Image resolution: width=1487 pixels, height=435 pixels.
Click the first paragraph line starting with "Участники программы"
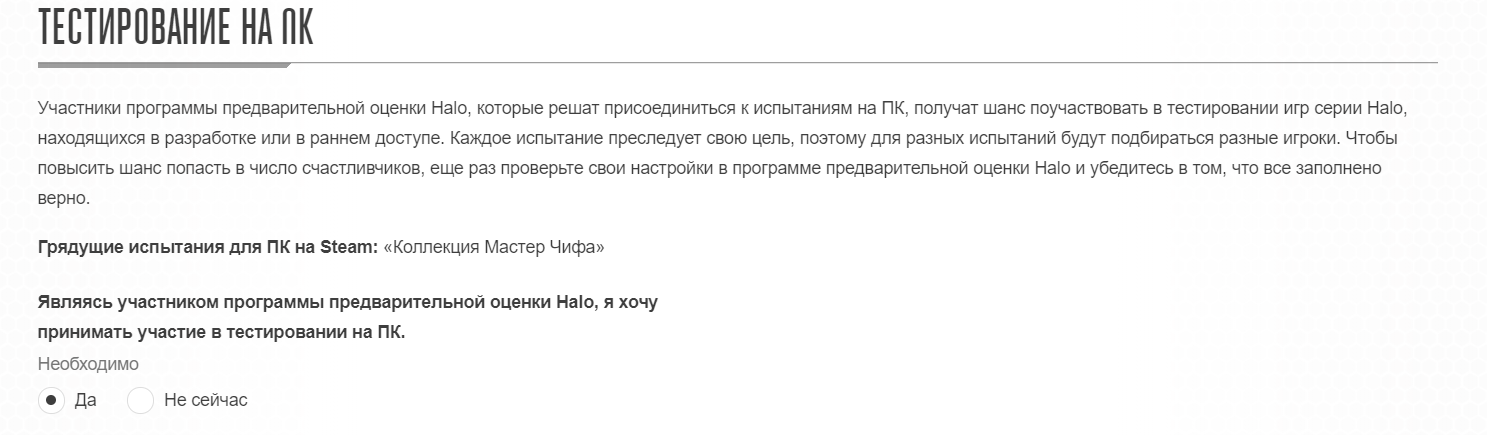coord(723,106)
